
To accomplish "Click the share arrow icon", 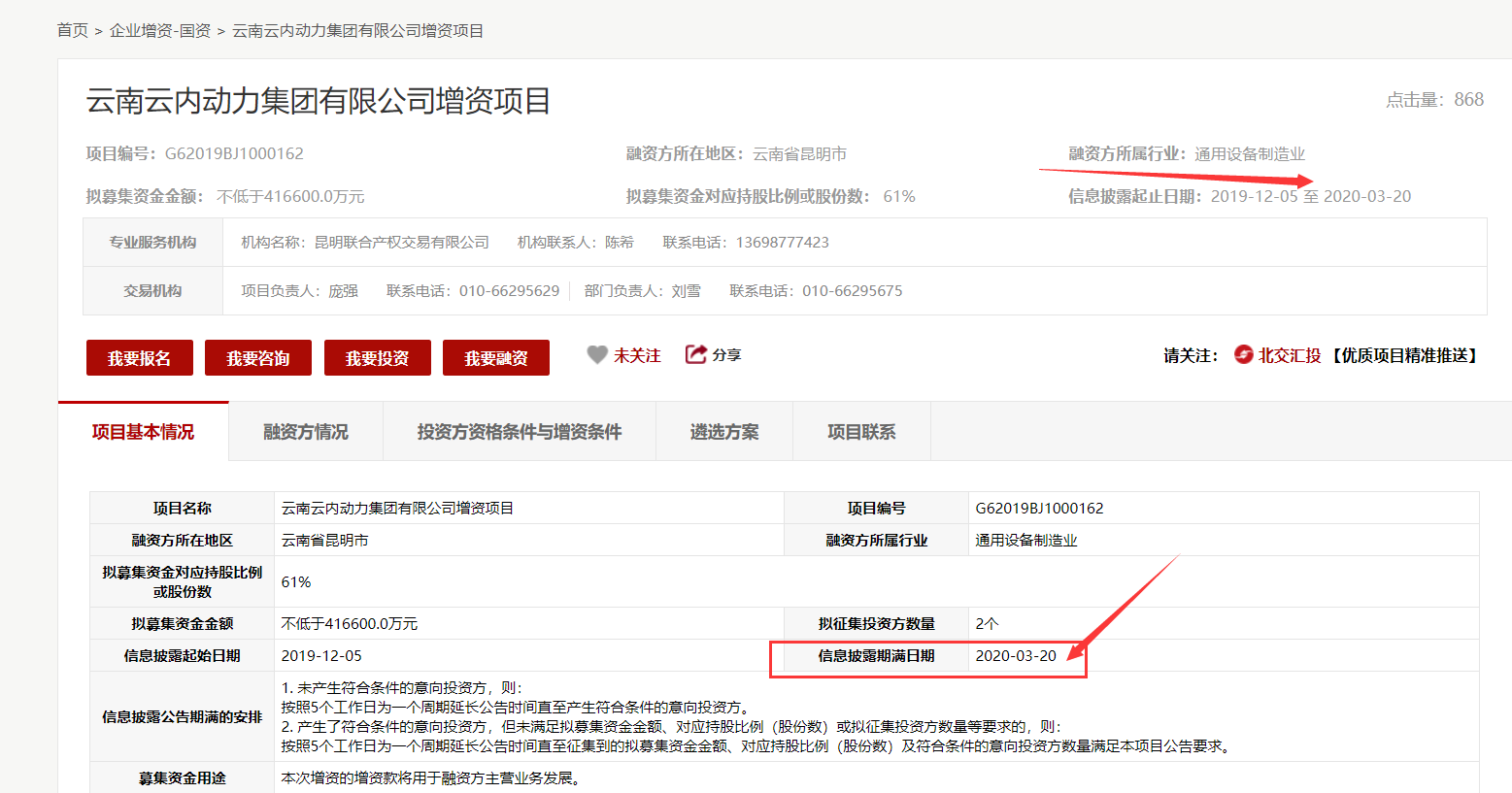I will [695, 354].
